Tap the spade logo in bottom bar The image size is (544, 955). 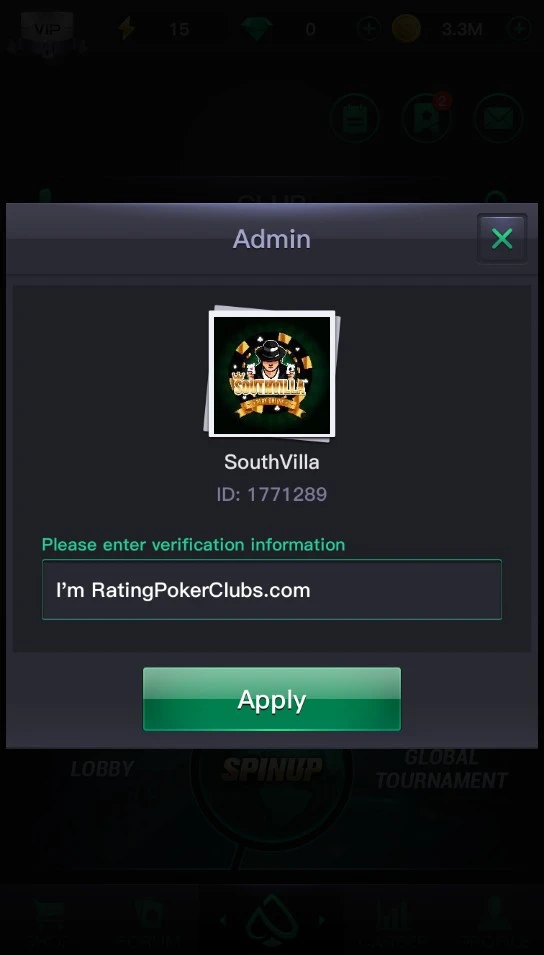click(x=272, y=920)
